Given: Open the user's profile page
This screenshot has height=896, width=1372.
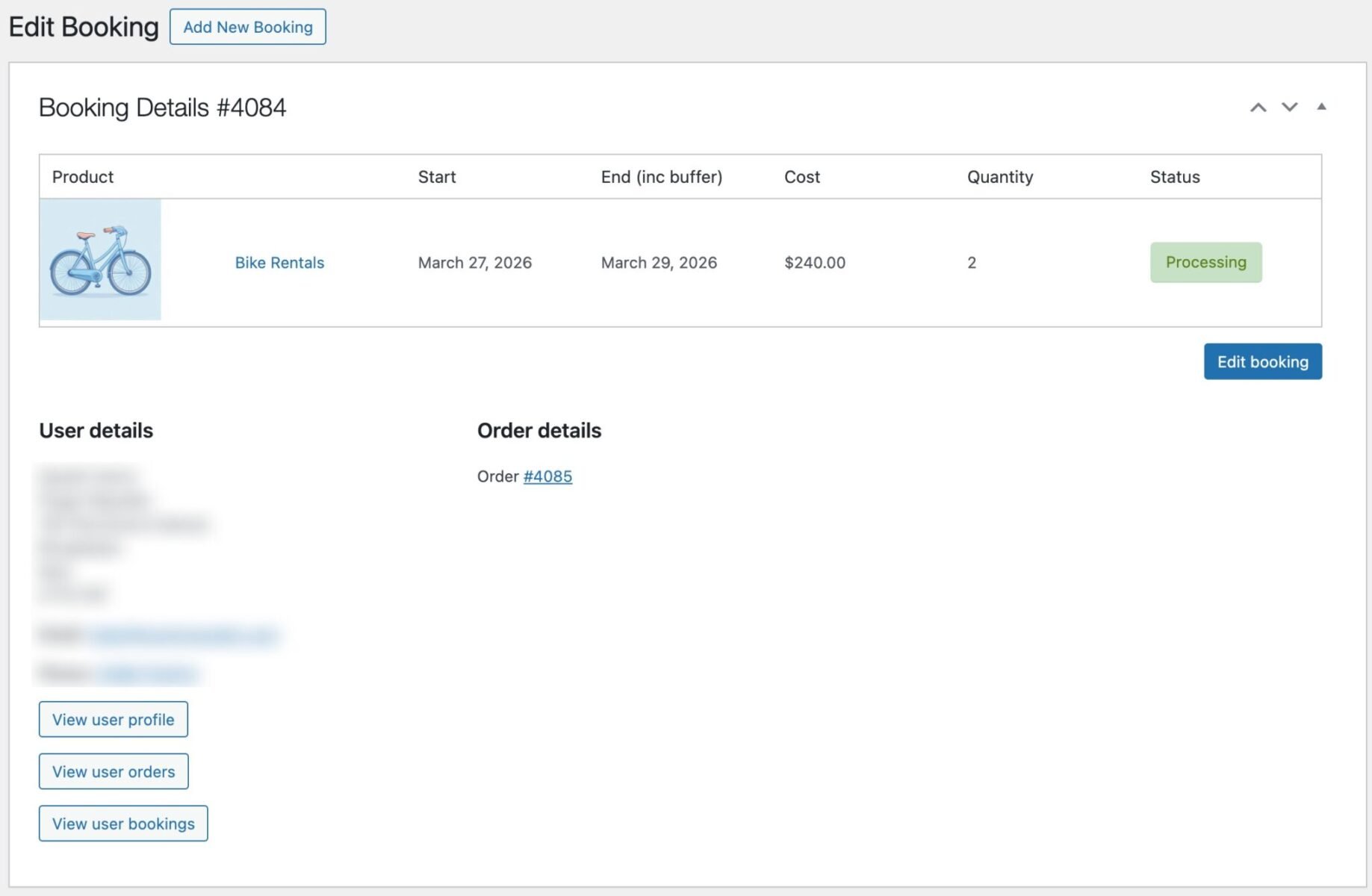Looking at the screenshot, I should tap(113, 719).
